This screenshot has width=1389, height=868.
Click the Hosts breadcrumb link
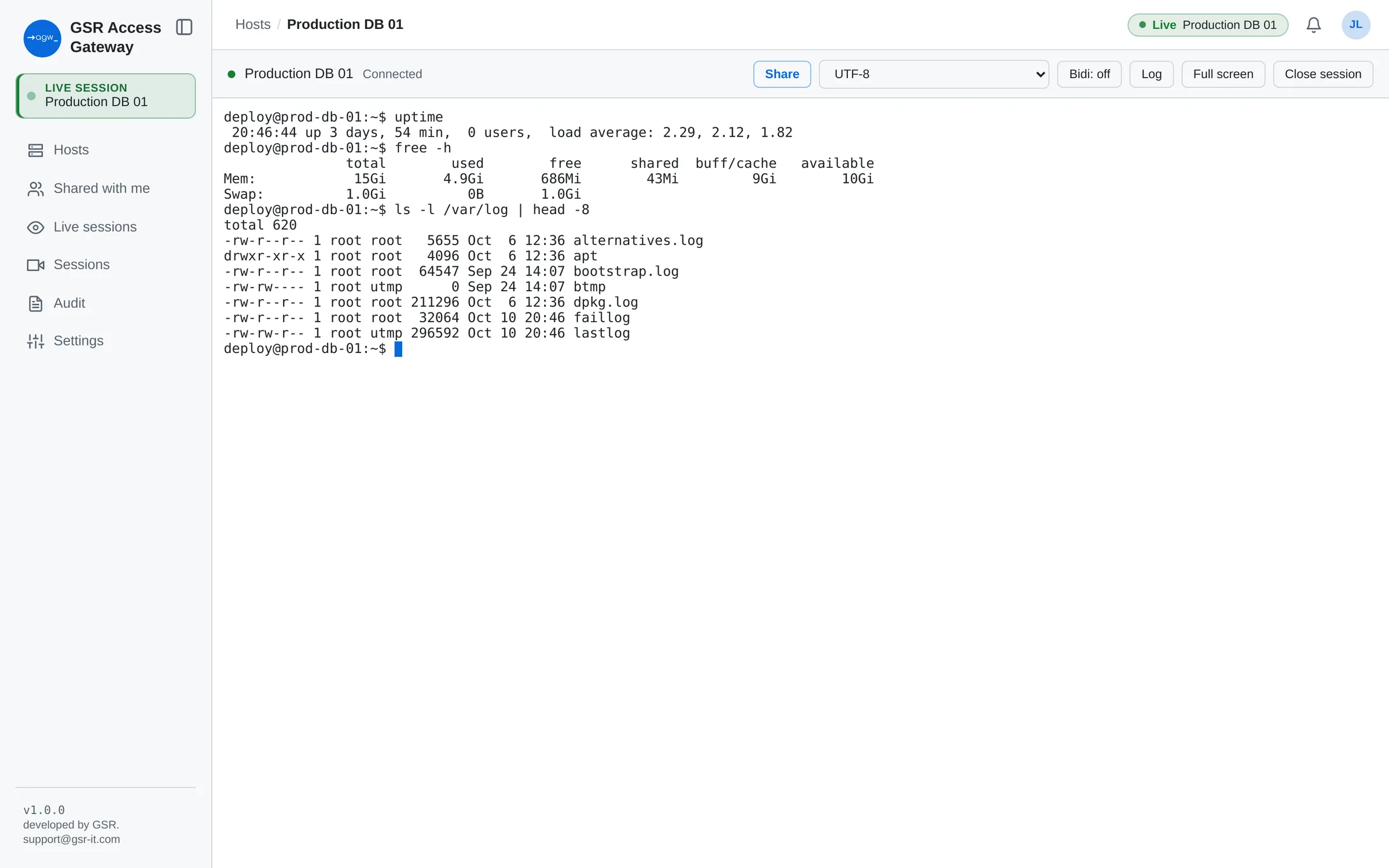pos(253,24)
